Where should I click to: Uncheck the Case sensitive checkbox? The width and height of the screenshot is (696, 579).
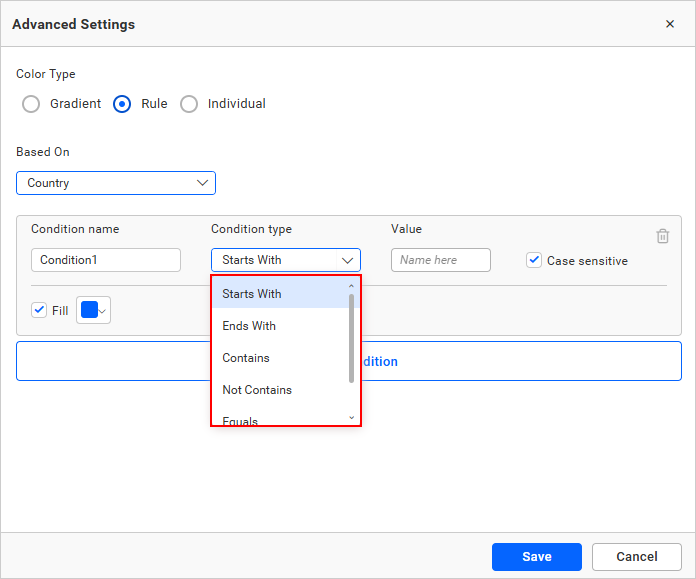(x=534, y=260)
